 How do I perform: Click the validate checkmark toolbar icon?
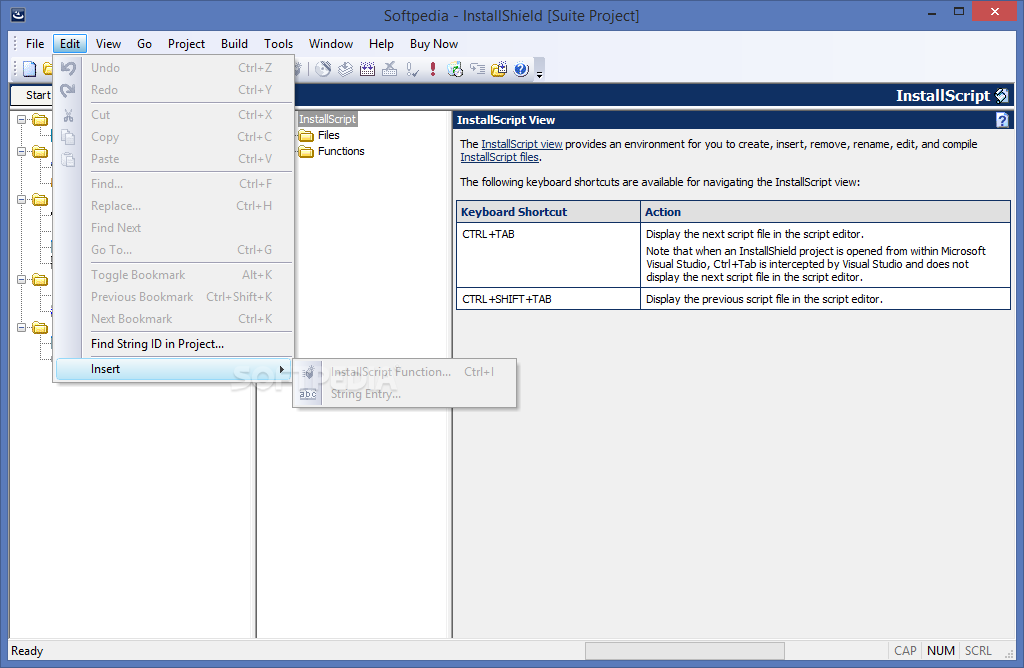(x=412, y=69)
